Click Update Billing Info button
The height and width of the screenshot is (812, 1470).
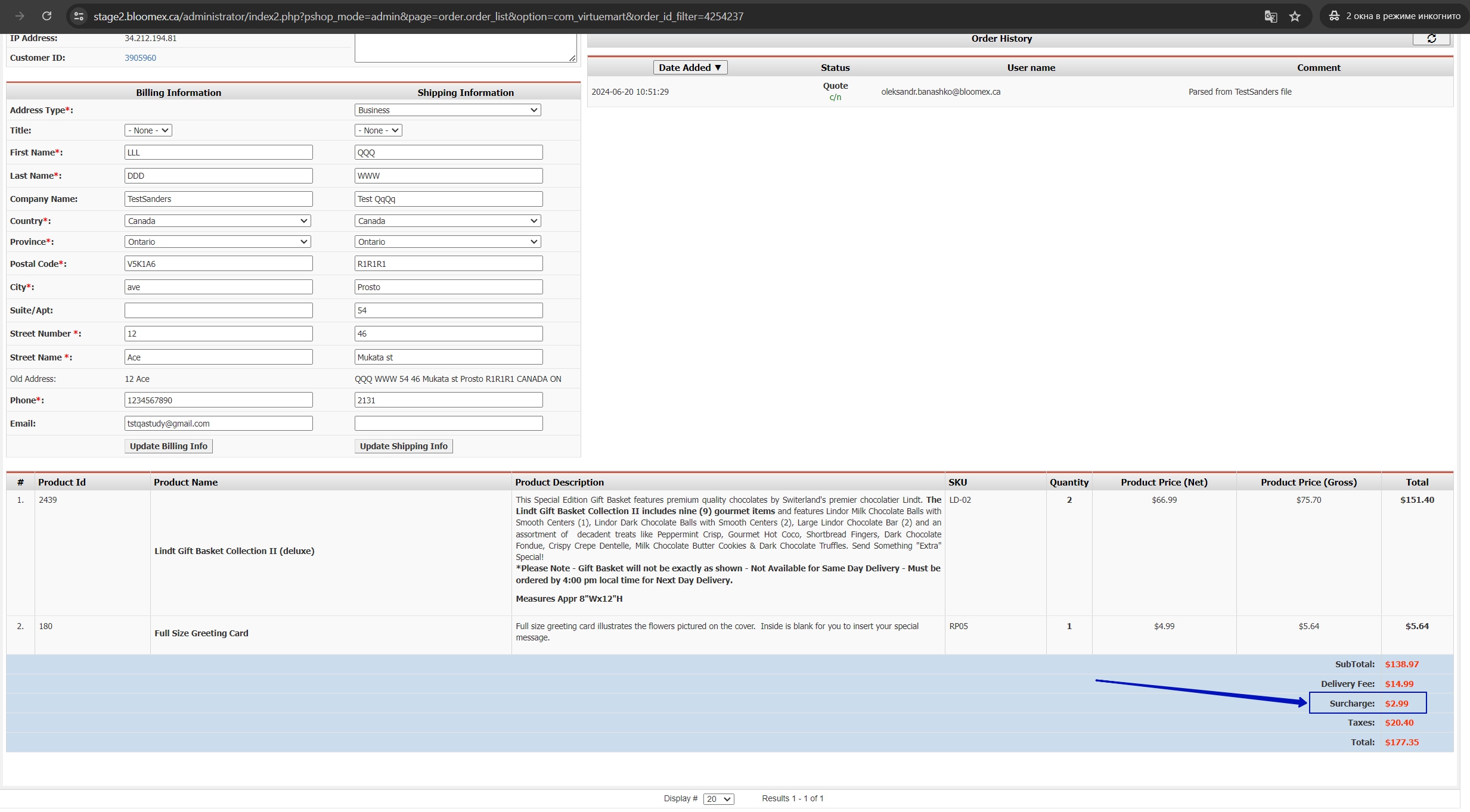click(169, 446)
